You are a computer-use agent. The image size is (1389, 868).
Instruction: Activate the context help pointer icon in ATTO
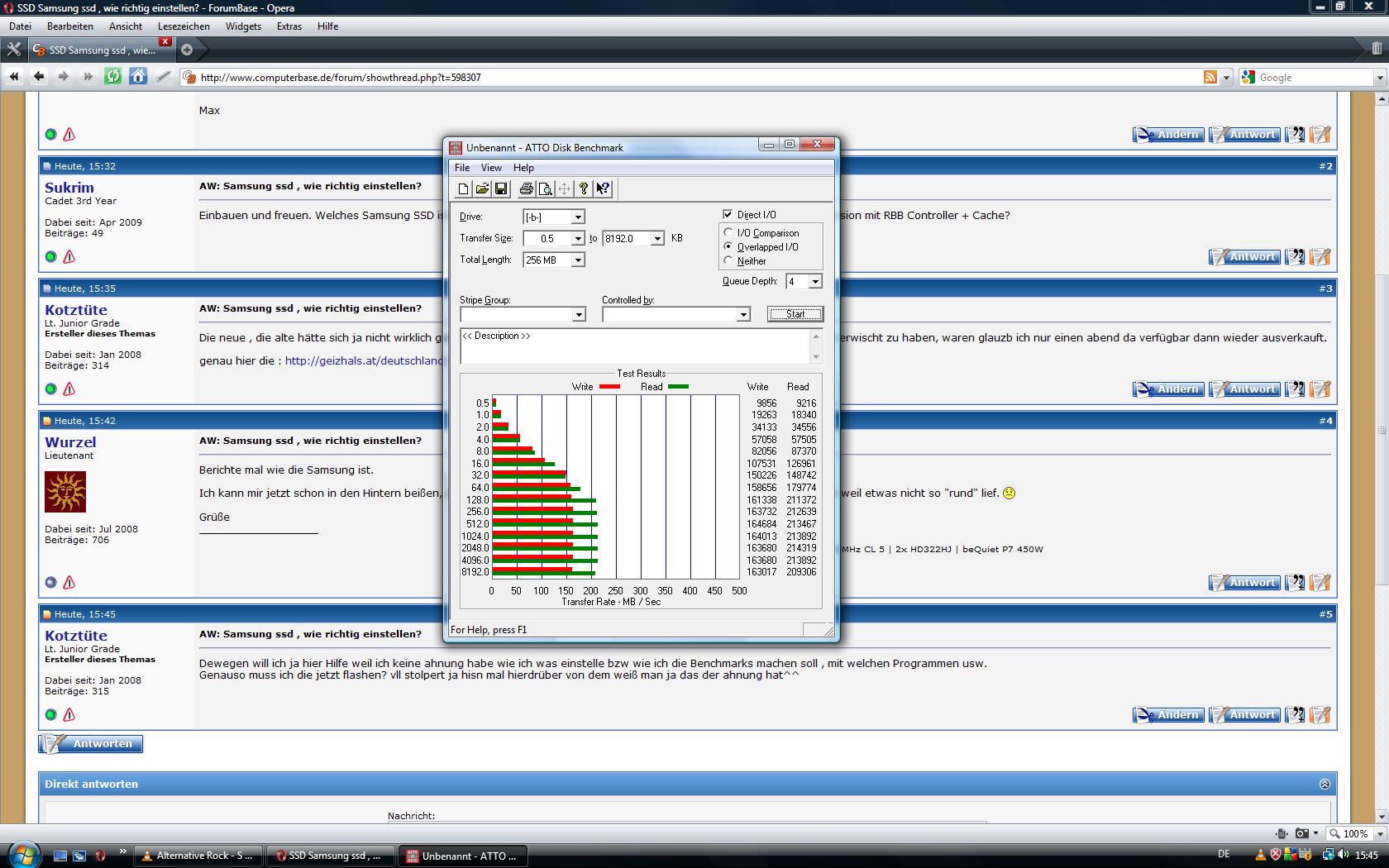(603, 189)
